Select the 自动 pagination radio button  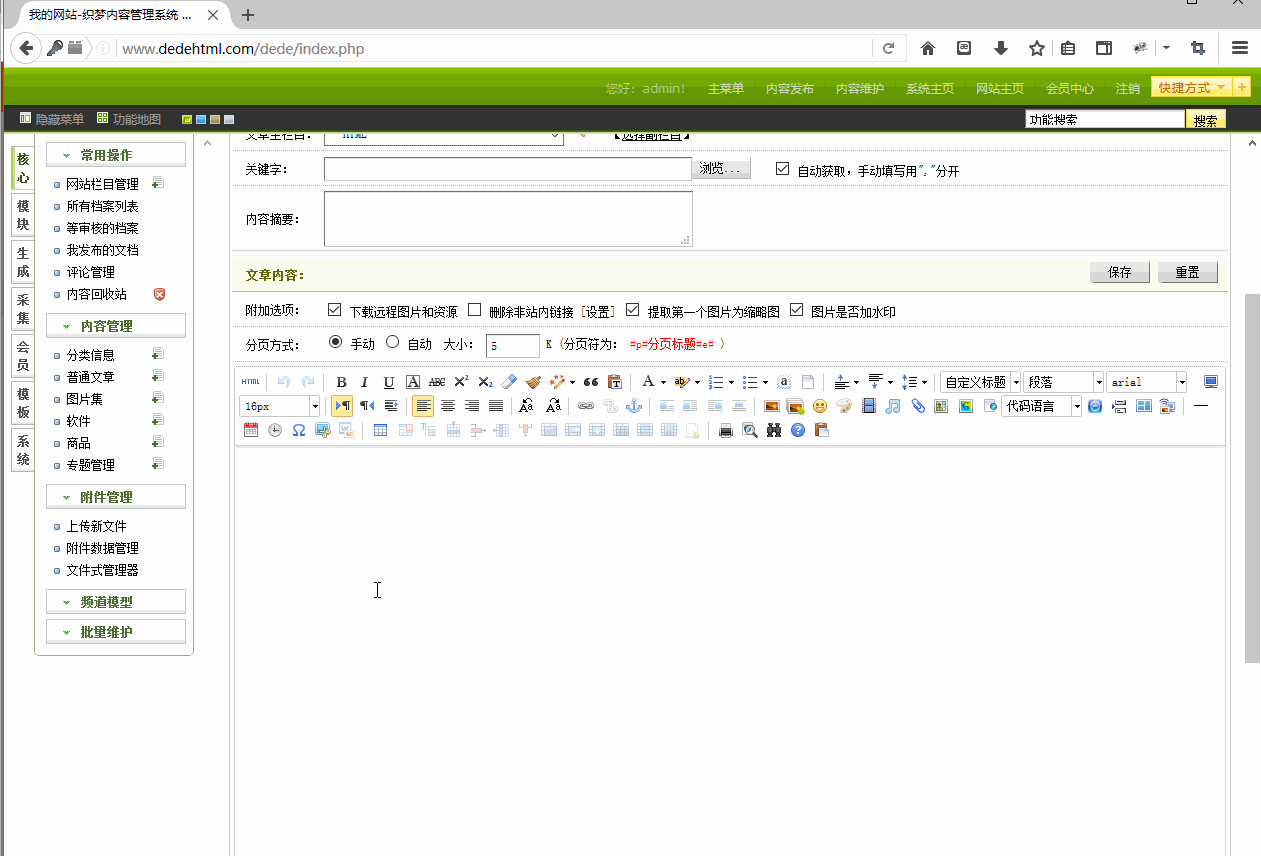pos(392,340)
